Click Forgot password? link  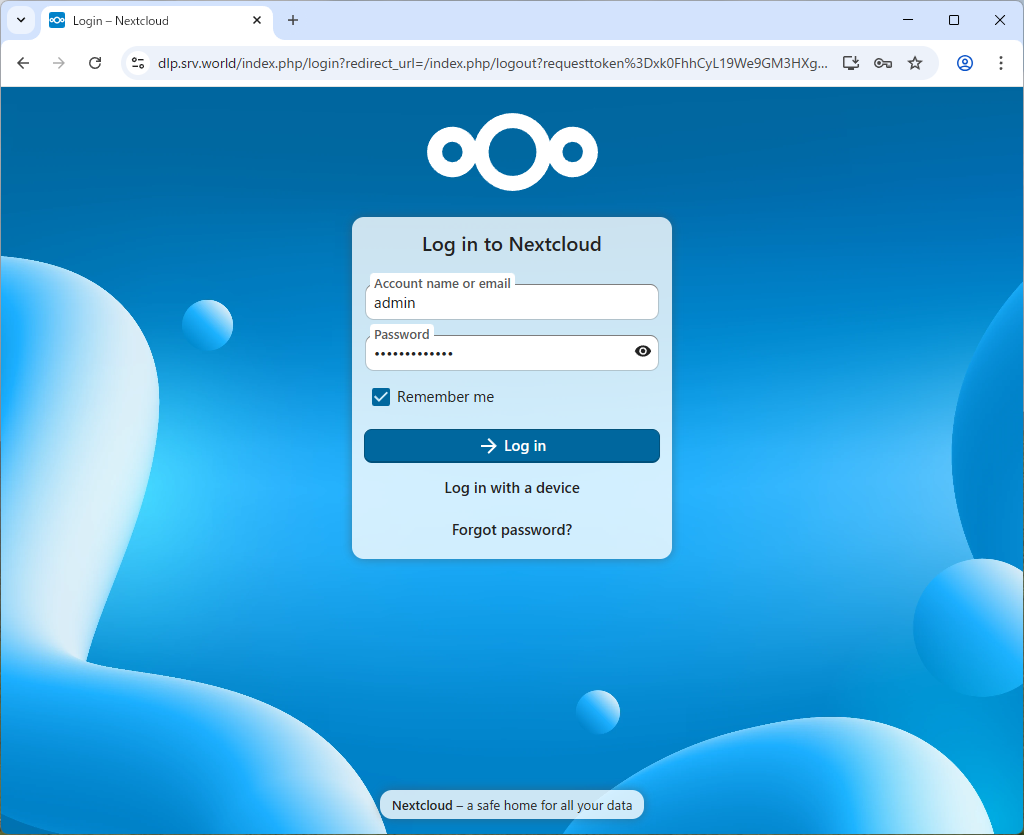coord(512,529)
